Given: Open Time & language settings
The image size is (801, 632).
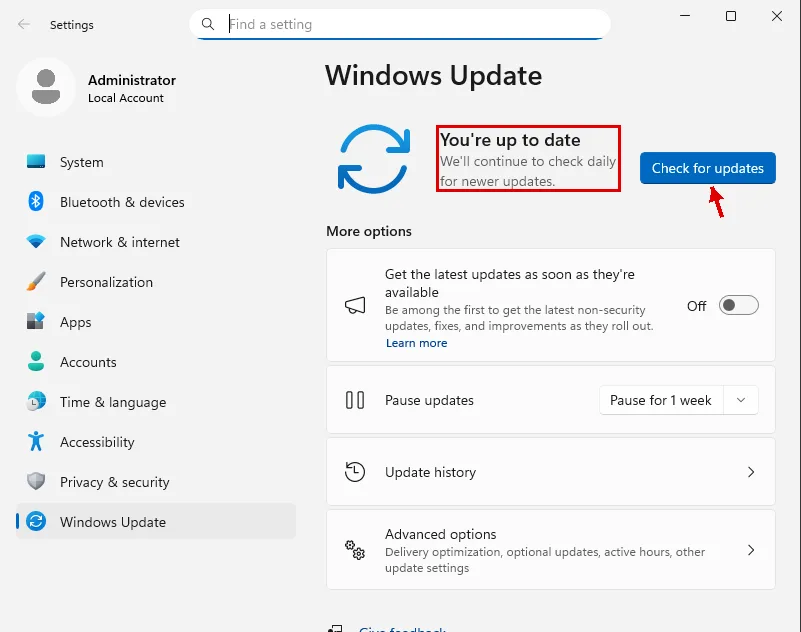Looking at the screenshot, I should coord(156,402).
